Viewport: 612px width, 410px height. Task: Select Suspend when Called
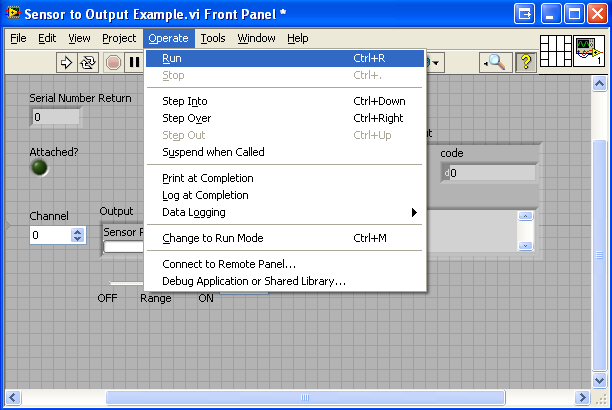[x=284, y=152]
